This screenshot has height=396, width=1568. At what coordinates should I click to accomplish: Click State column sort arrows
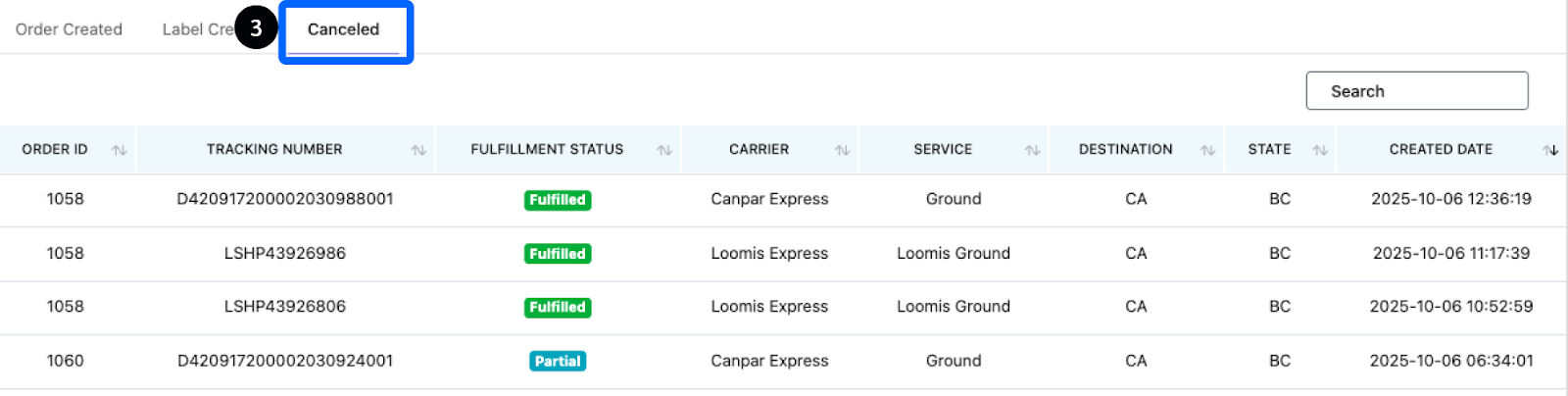pyautogui.click(x=1320, y=150)
